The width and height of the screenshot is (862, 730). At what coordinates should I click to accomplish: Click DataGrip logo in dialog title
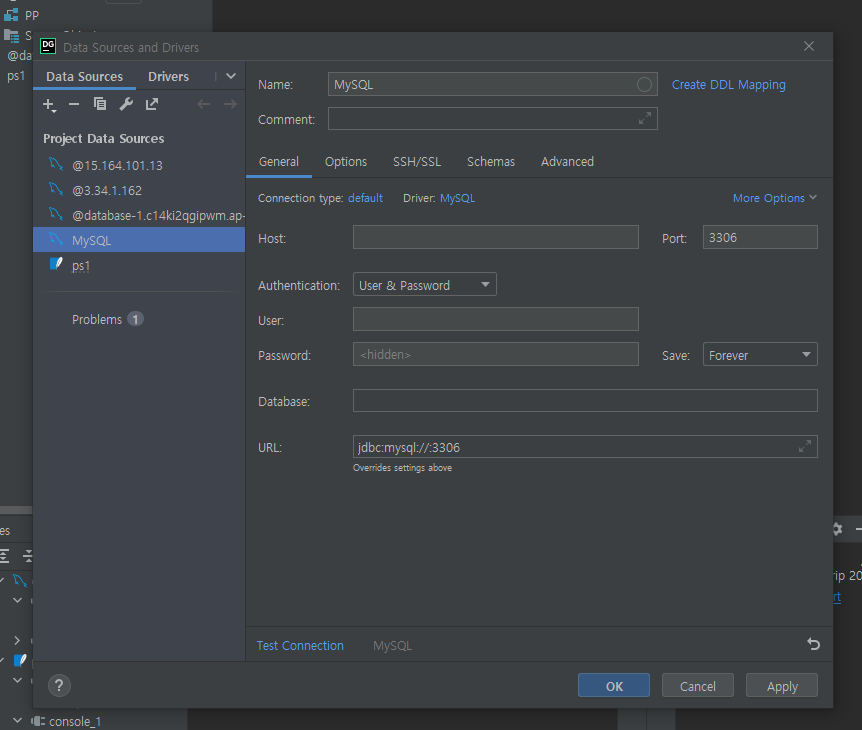[48, 46]
